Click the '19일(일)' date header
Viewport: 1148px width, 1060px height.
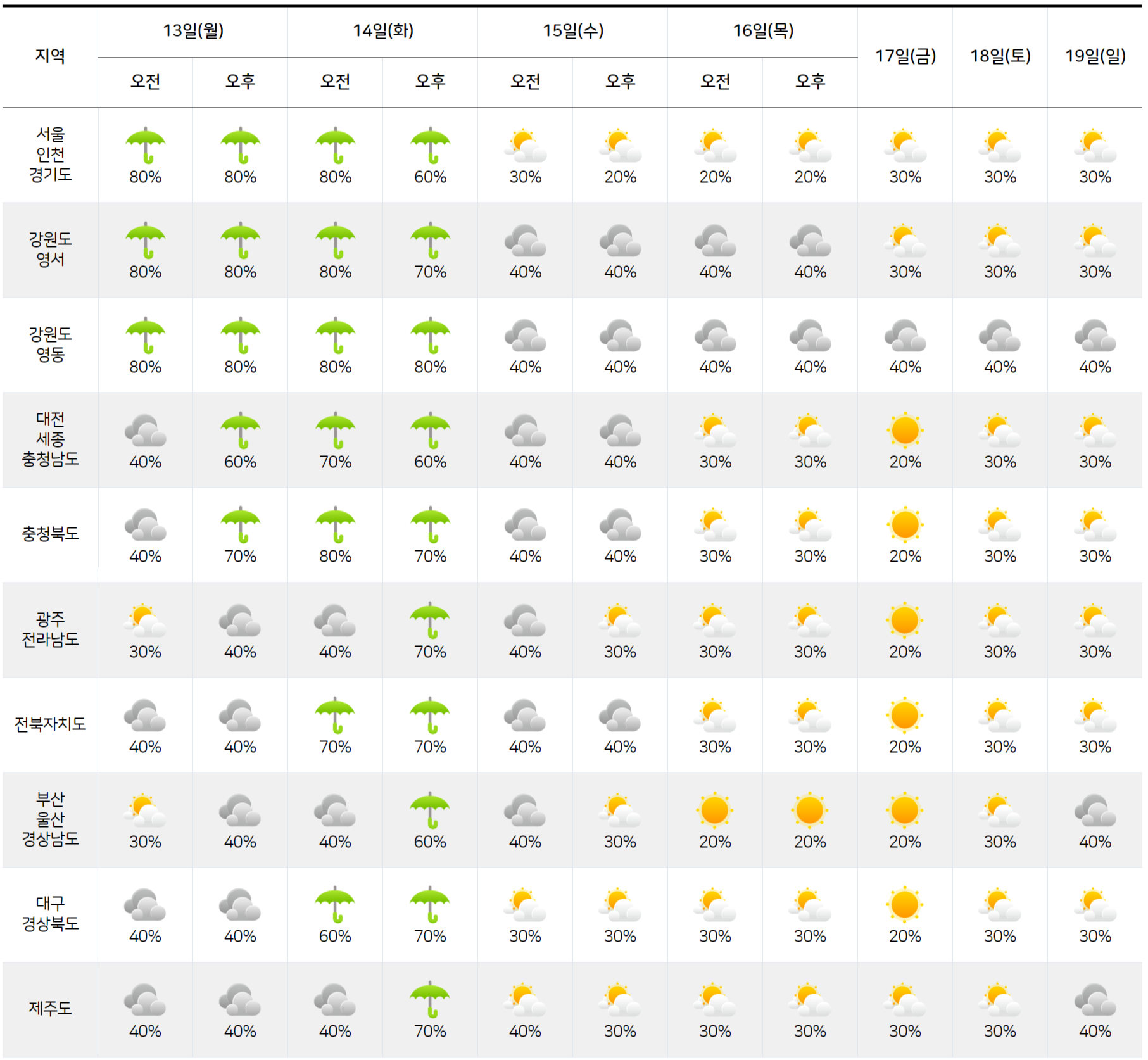point(1095,56)
